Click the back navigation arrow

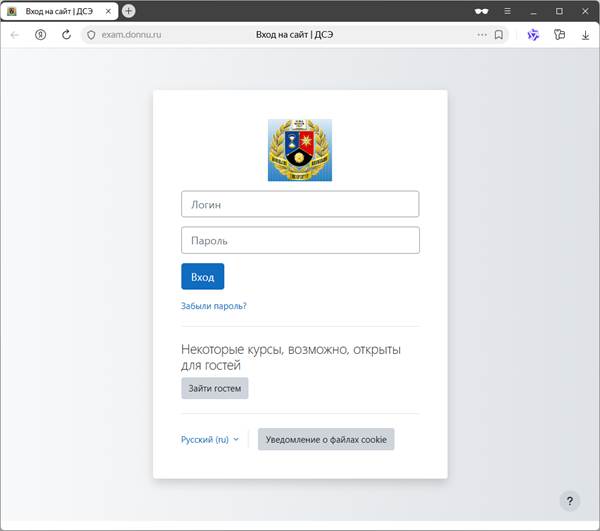point(15,35)
